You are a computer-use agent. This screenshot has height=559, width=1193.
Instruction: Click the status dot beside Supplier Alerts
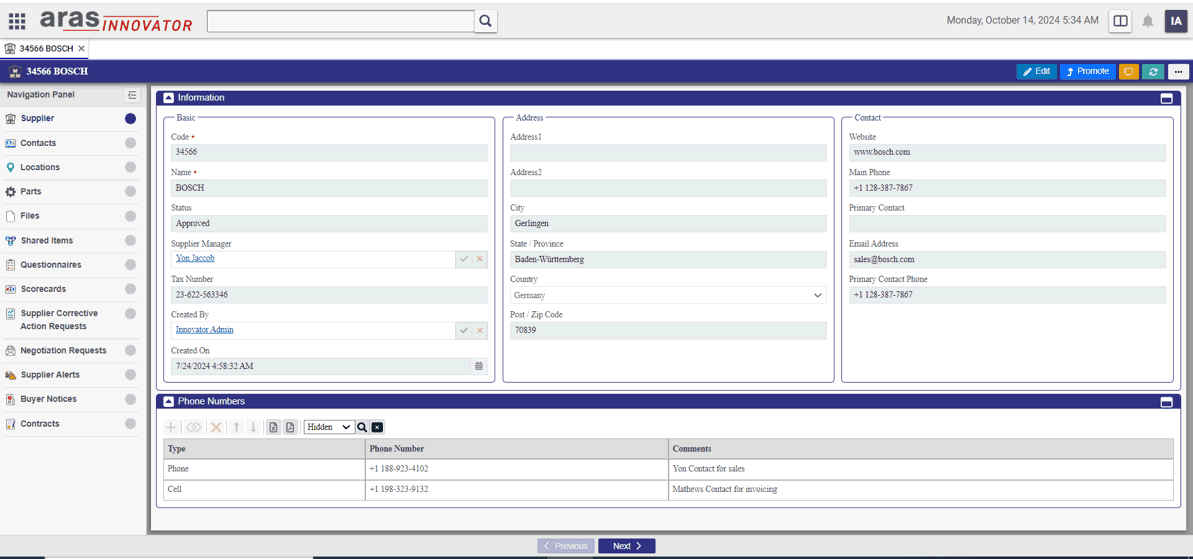[130, 375]
